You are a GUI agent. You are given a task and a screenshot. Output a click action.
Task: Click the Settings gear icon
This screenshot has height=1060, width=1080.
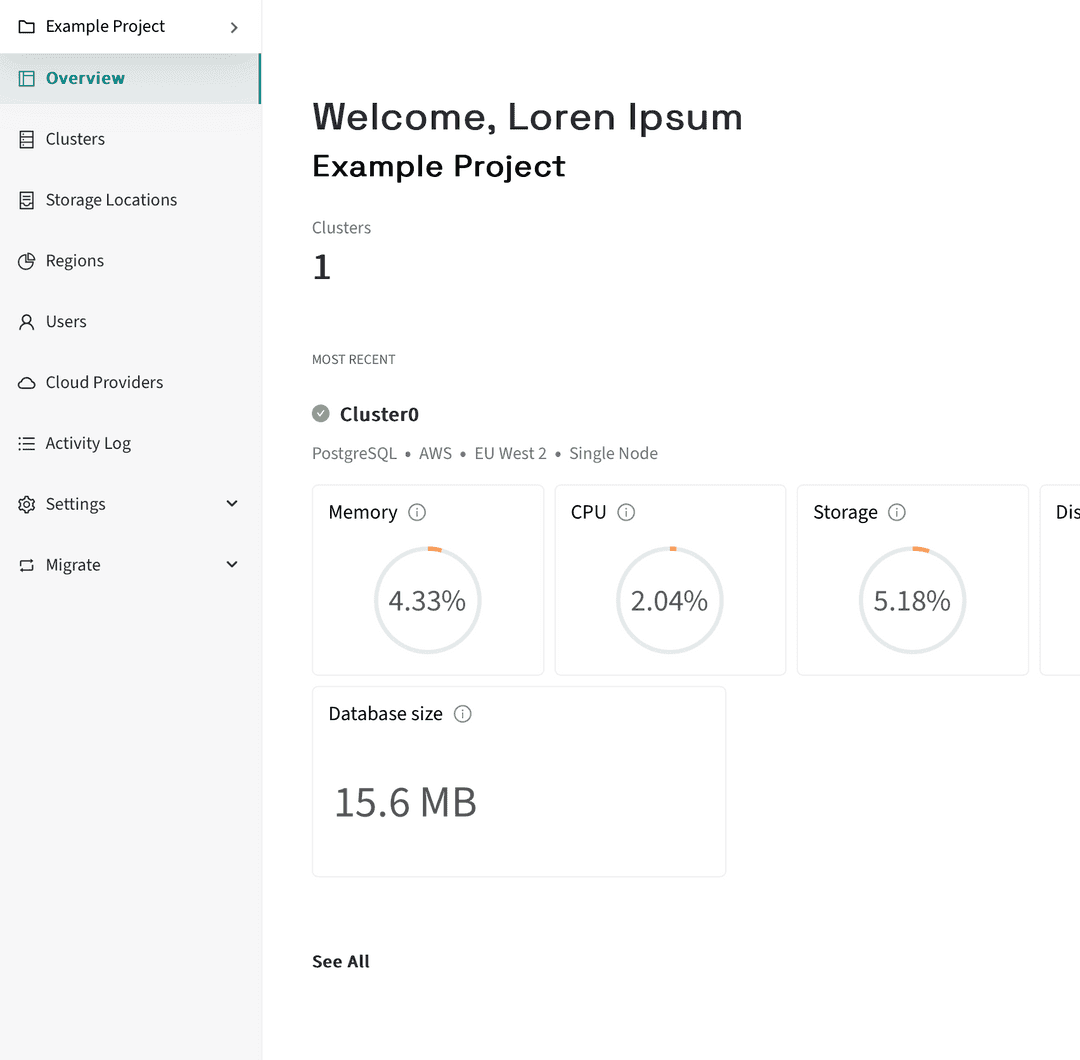26,503
